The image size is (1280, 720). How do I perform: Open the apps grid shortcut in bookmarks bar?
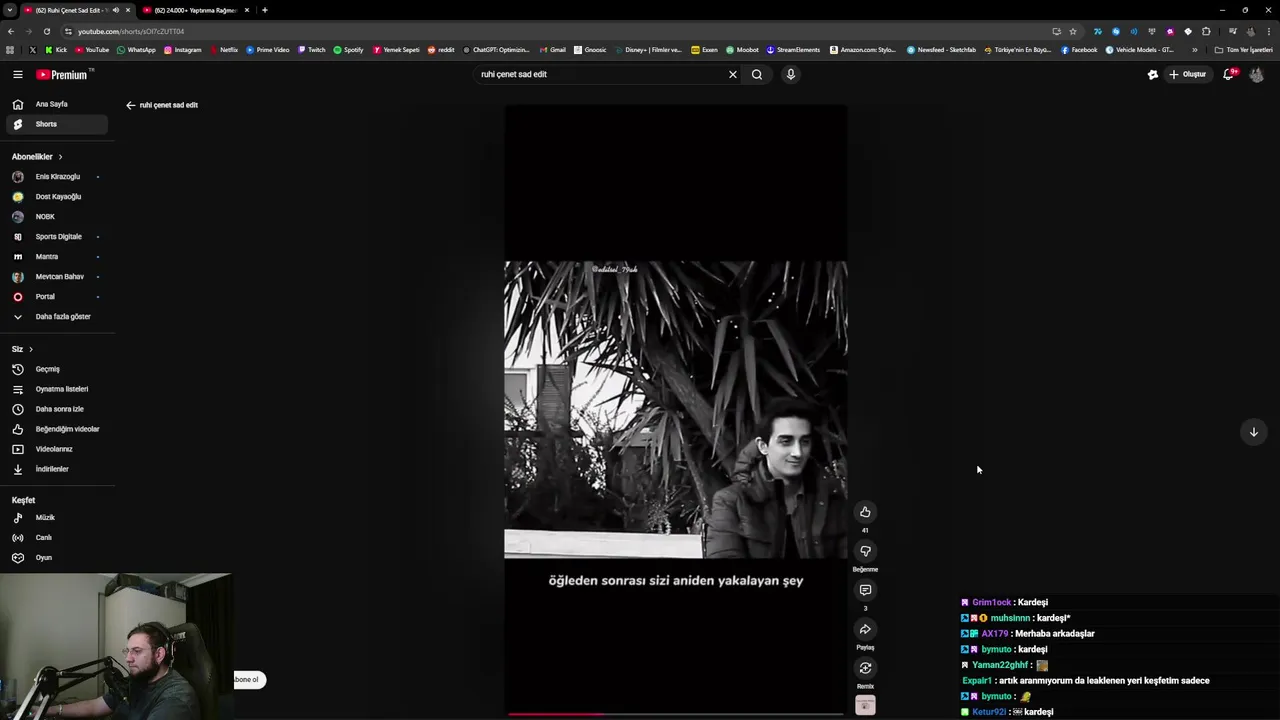10,50
